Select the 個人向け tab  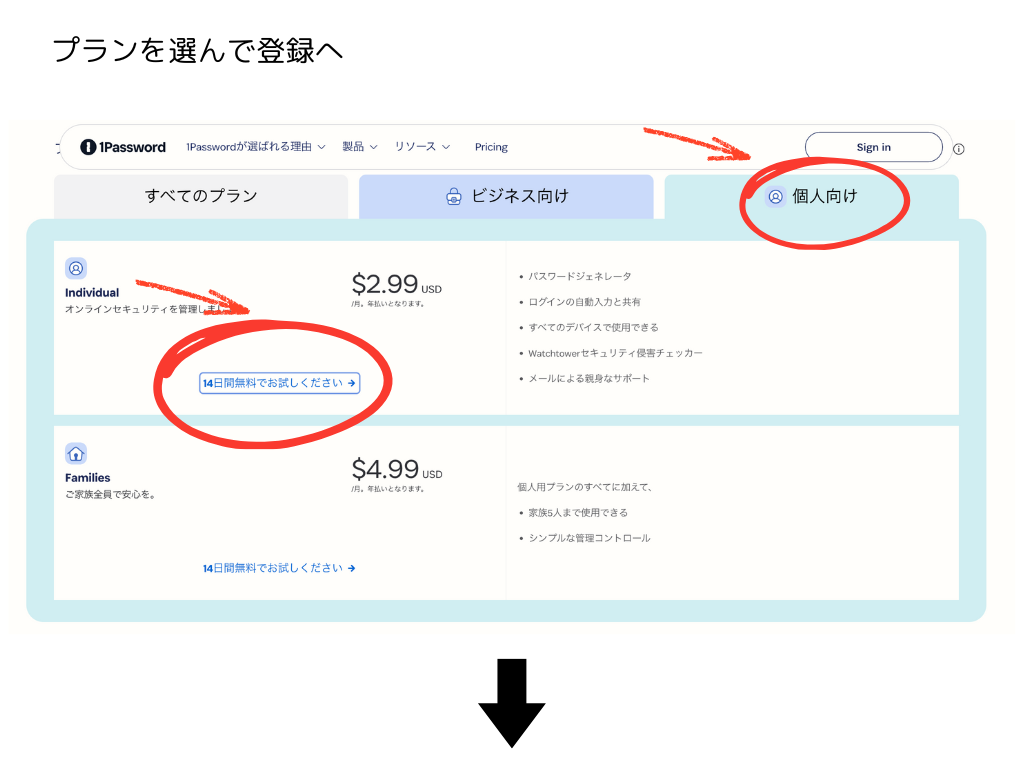point(812,196)
